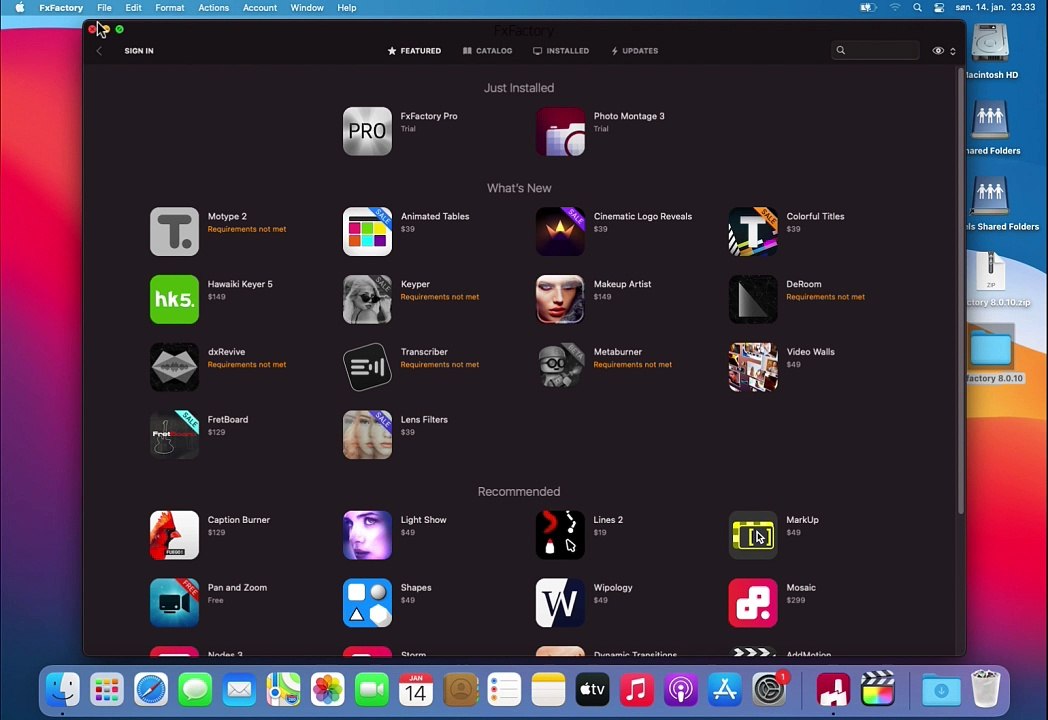1048x720 pixels.
Task: Open Control Center in the menu bar
Action: click(938, 8)
